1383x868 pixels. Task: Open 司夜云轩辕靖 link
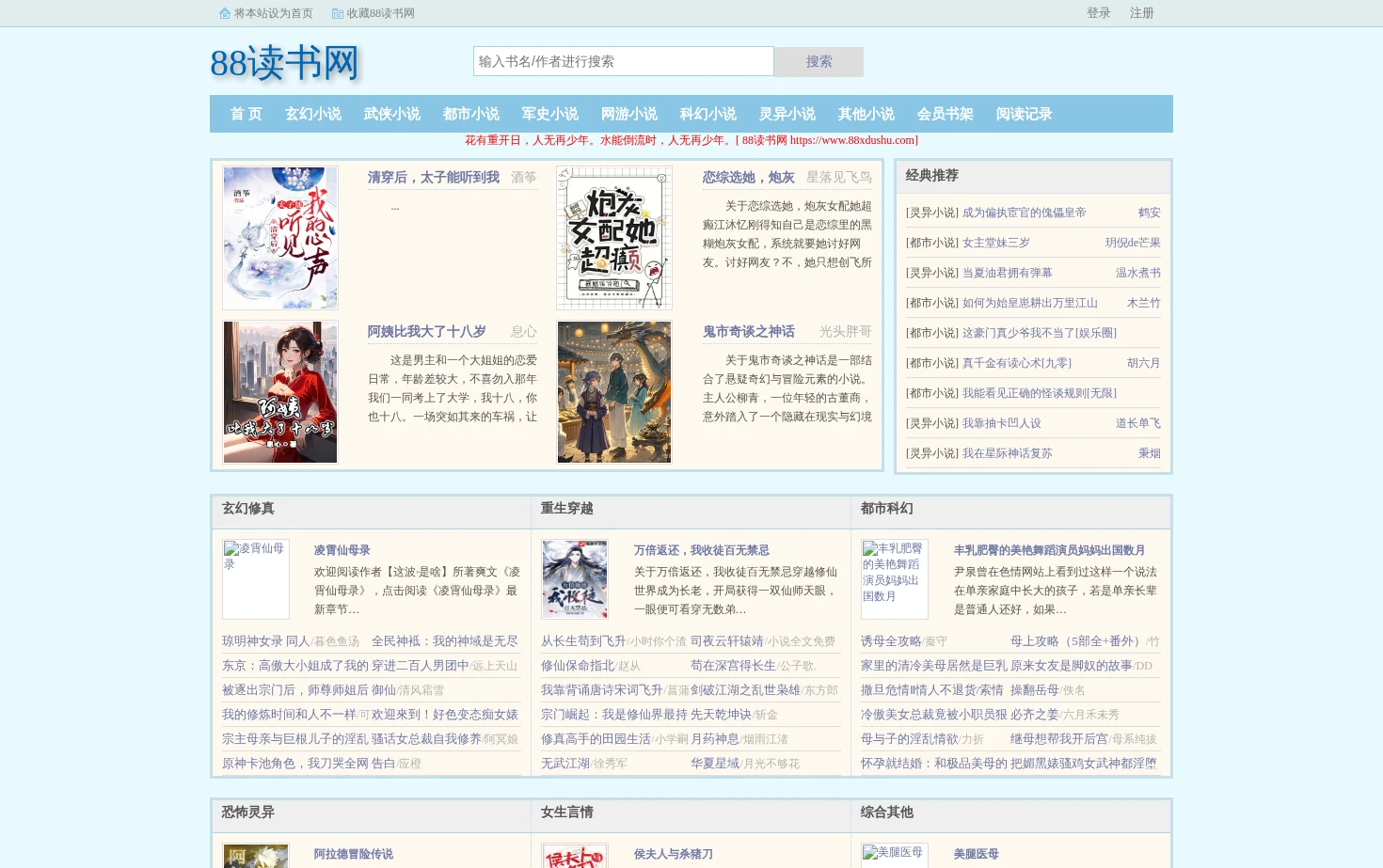point(727,641)
